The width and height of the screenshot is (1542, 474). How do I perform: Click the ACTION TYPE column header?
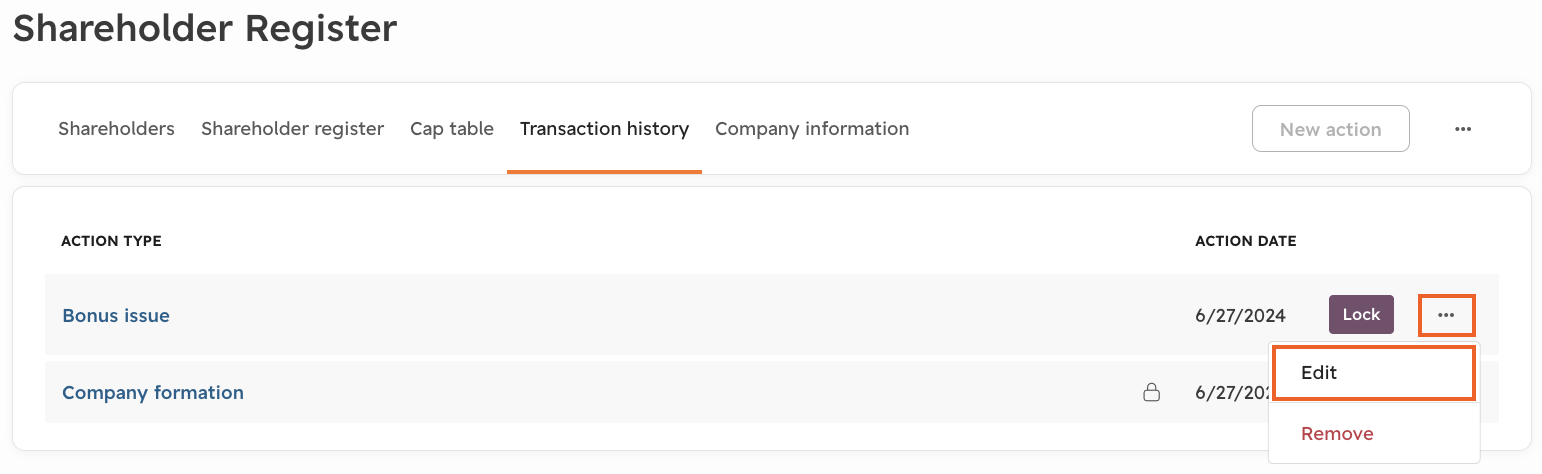click(x=111, y=241)
